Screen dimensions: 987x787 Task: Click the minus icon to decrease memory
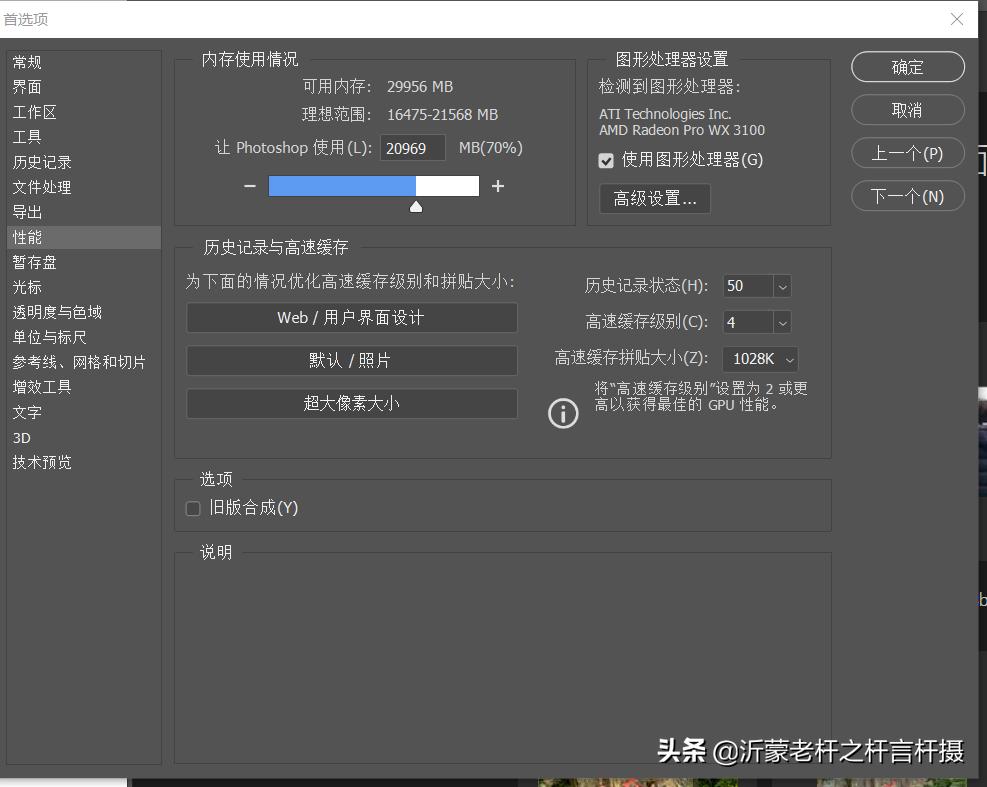coord(249,186)
